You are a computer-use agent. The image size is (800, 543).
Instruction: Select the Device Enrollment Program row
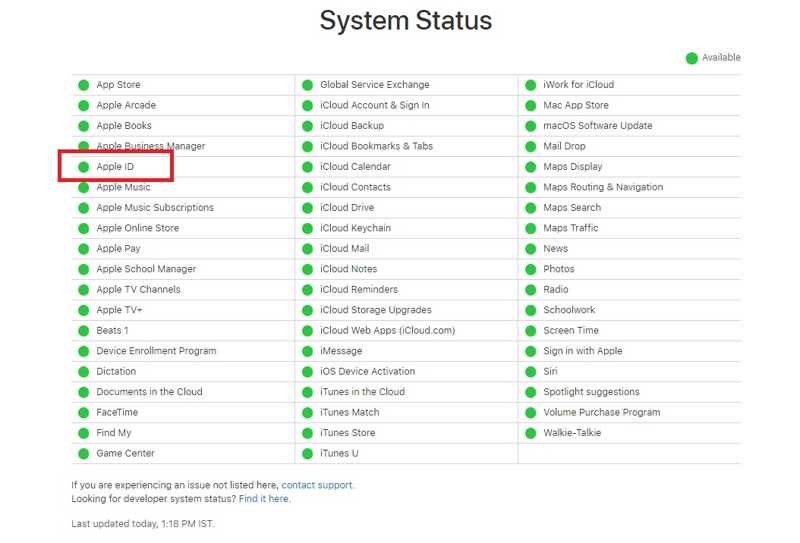click(x=183, y=351)
